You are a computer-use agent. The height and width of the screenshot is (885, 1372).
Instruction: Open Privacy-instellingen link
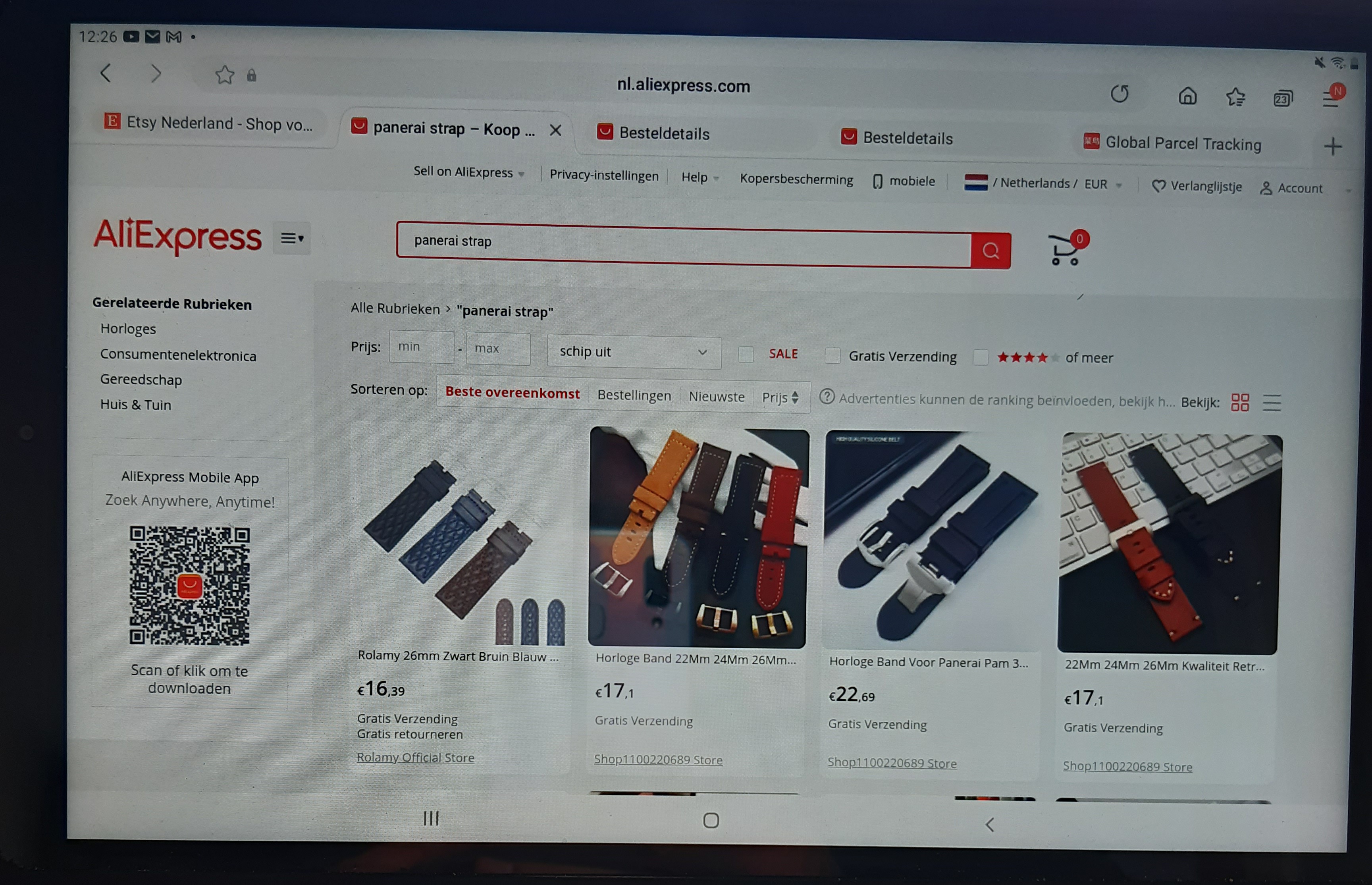[604, 175]
